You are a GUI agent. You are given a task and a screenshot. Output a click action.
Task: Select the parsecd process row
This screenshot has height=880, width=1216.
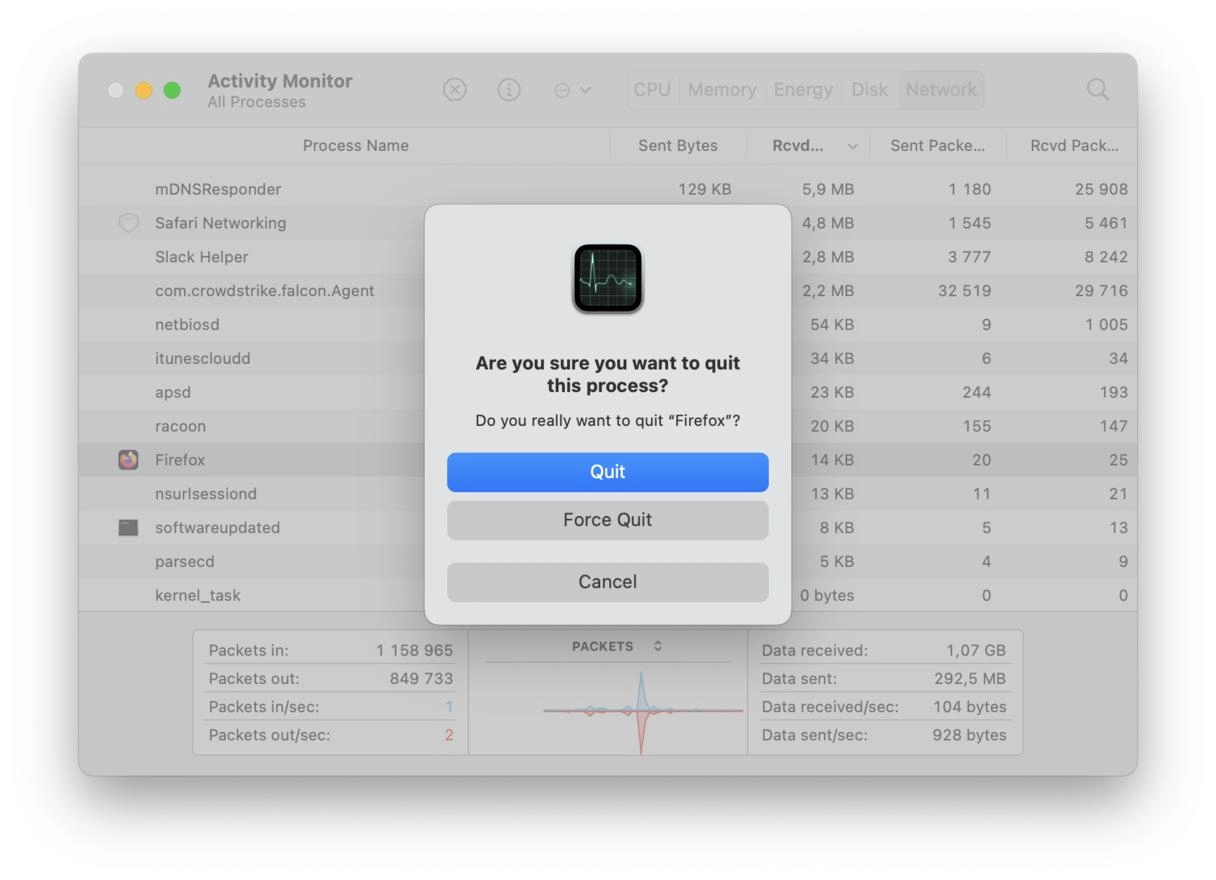(608, 561)
